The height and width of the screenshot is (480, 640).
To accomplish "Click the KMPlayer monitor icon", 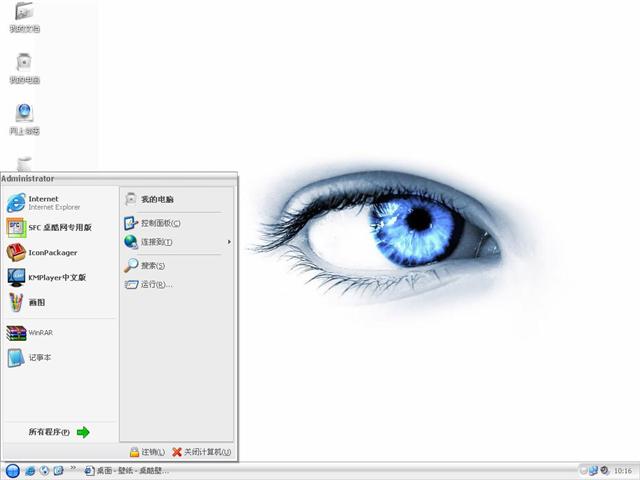I will tap(16, 278).
